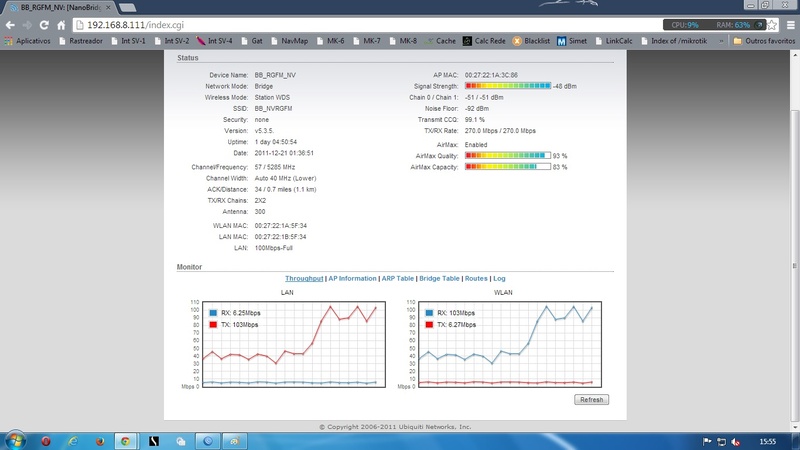Image resolution: width=800 pixels, height=450 pixels.
Task: Open the Int SV-4 bookmark
Action: pos(215,41)
